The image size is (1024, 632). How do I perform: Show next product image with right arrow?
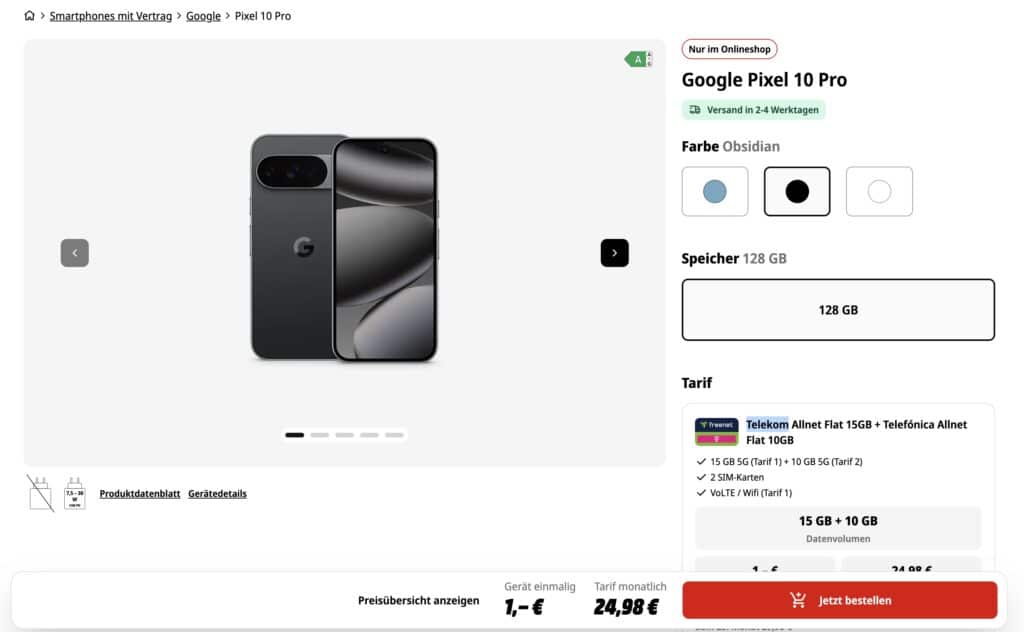point(615,253)
